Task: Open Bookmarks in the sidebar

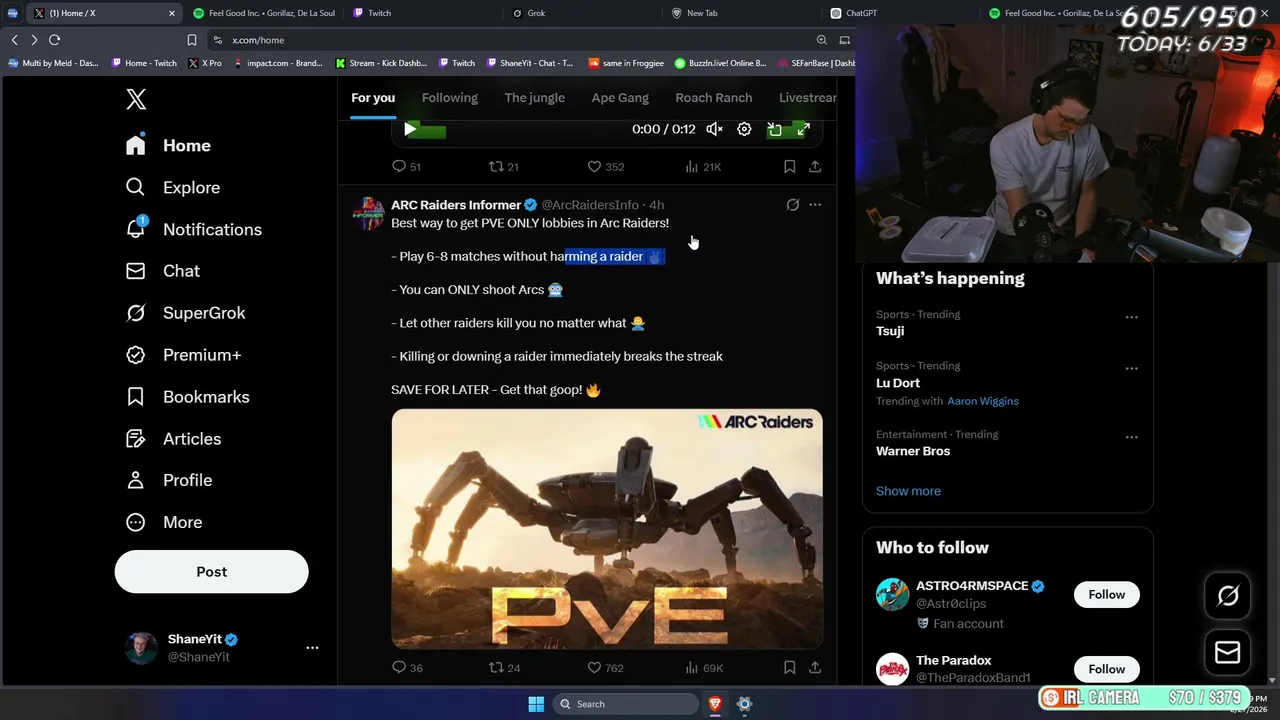Action: pyautogui.click(x=187, y=397)
